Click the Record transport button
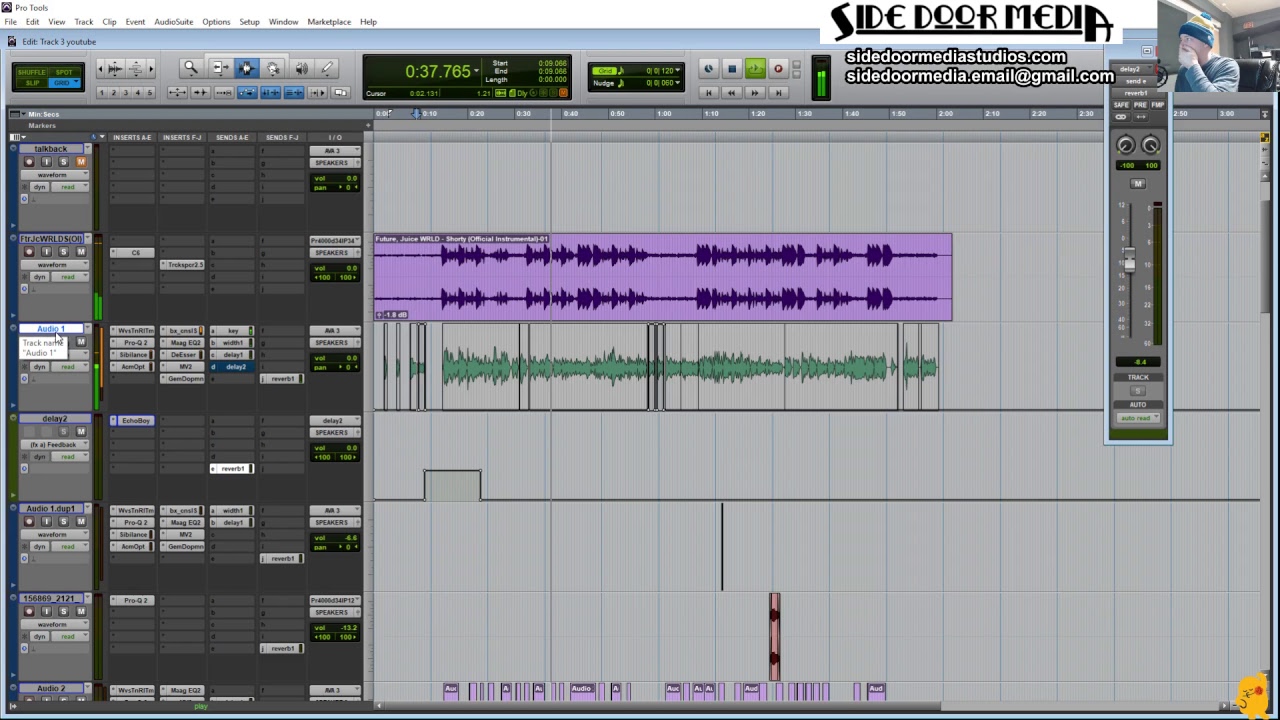1280x720 pixels. 778,69
